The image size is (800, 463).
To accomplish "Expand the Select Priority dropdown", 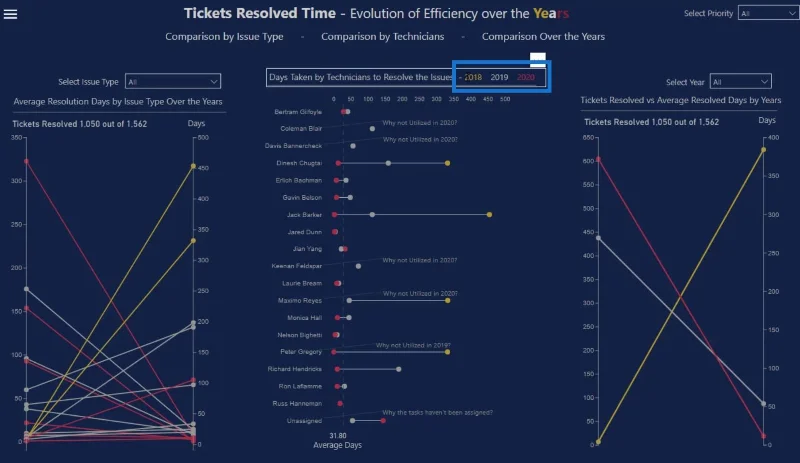I will [x=768, y=13].
